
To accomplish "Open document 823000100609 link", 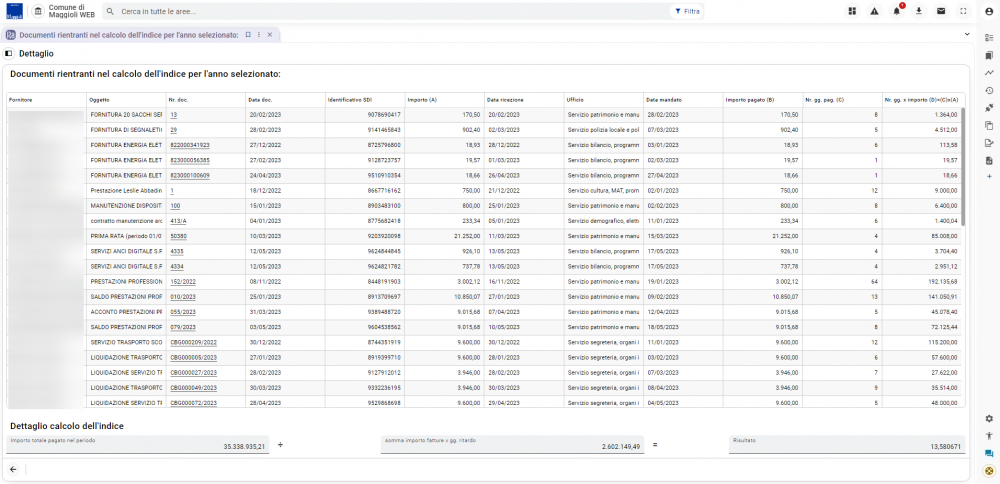I will click(189, 175).
